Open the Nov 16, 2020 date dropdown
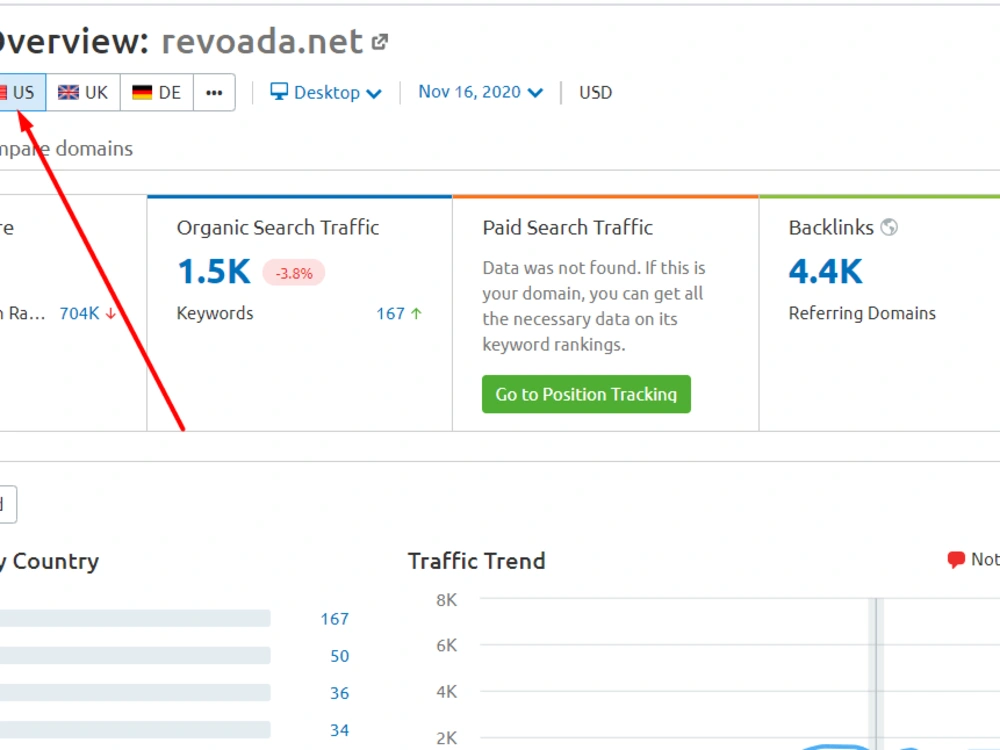The image size is (1000, 750). click(480, 92)
